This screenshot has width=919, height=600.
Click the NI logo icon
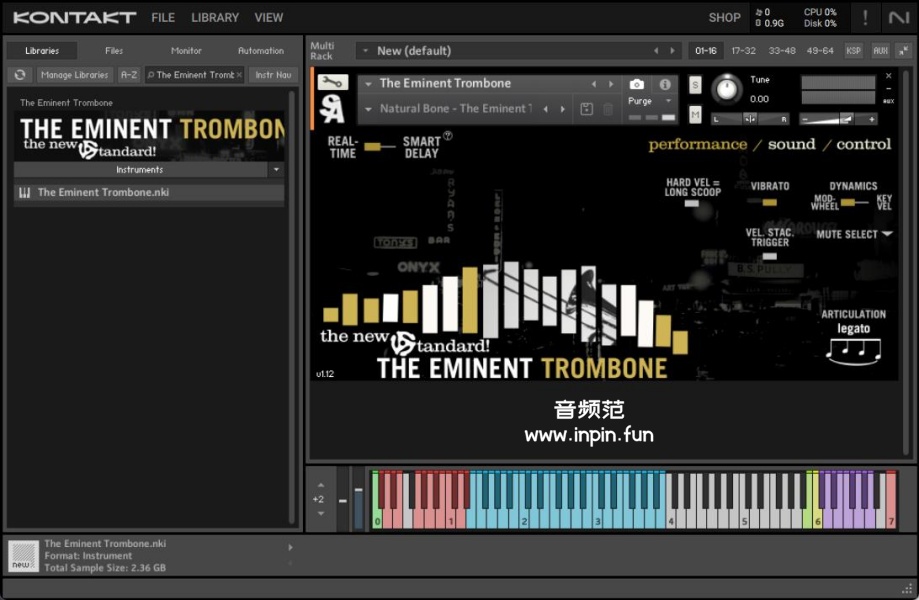[x=898, y=18]
